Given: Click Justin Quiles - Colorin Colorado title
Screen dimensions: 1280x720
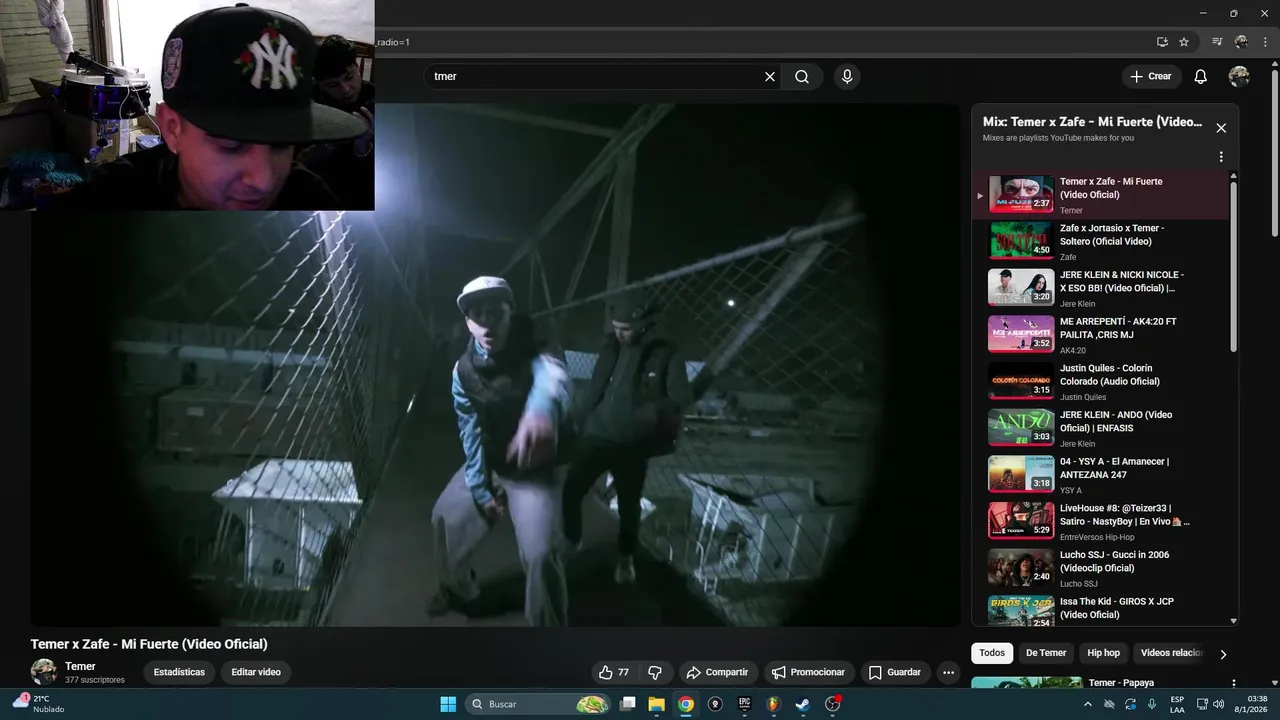Looking at the screenshot, I should click(x=1110, y=375).
